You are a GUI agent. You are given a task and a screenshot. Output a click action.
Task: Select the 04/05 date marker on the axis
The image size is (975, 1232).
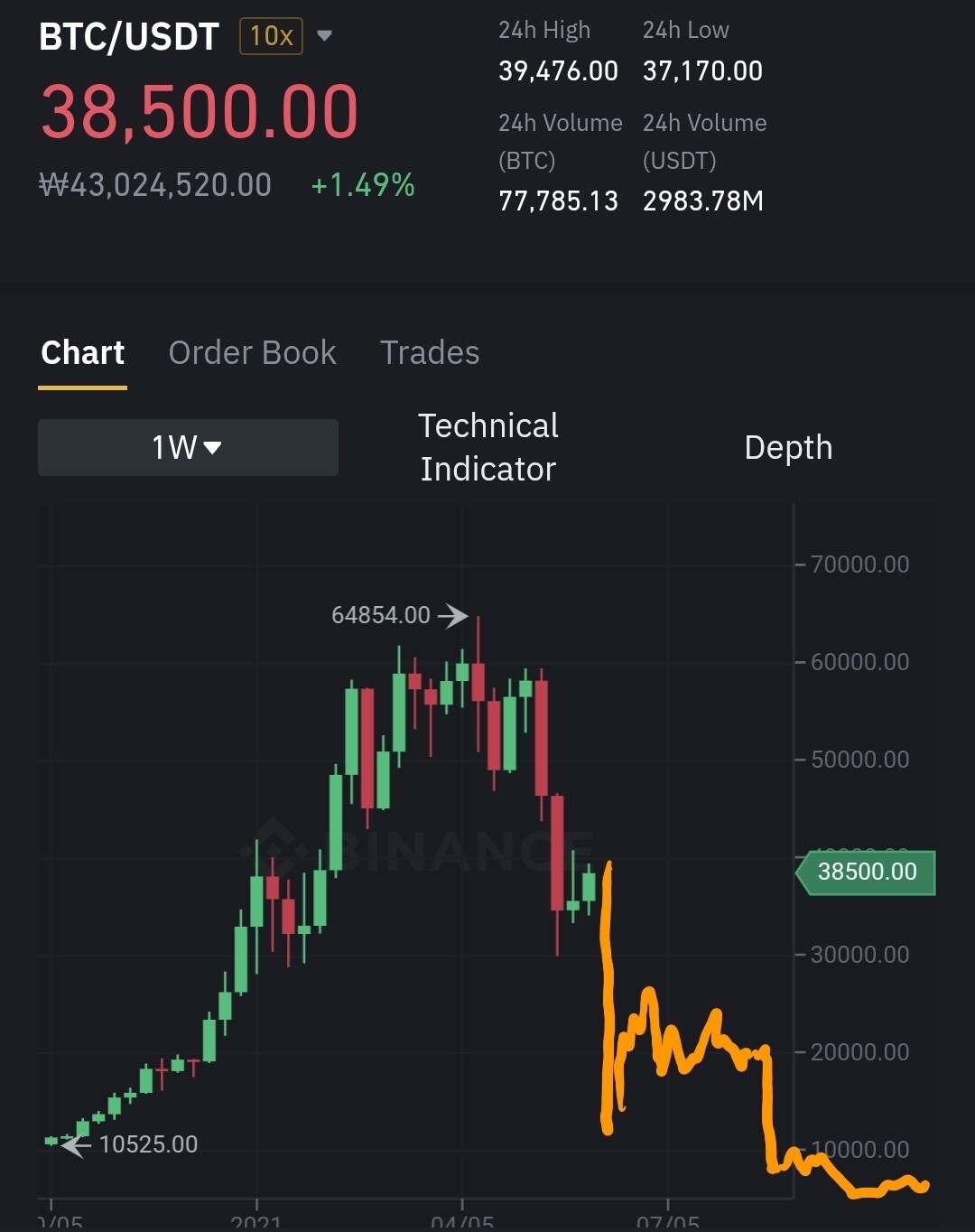pyautogui.click(x=462, y=1221)
